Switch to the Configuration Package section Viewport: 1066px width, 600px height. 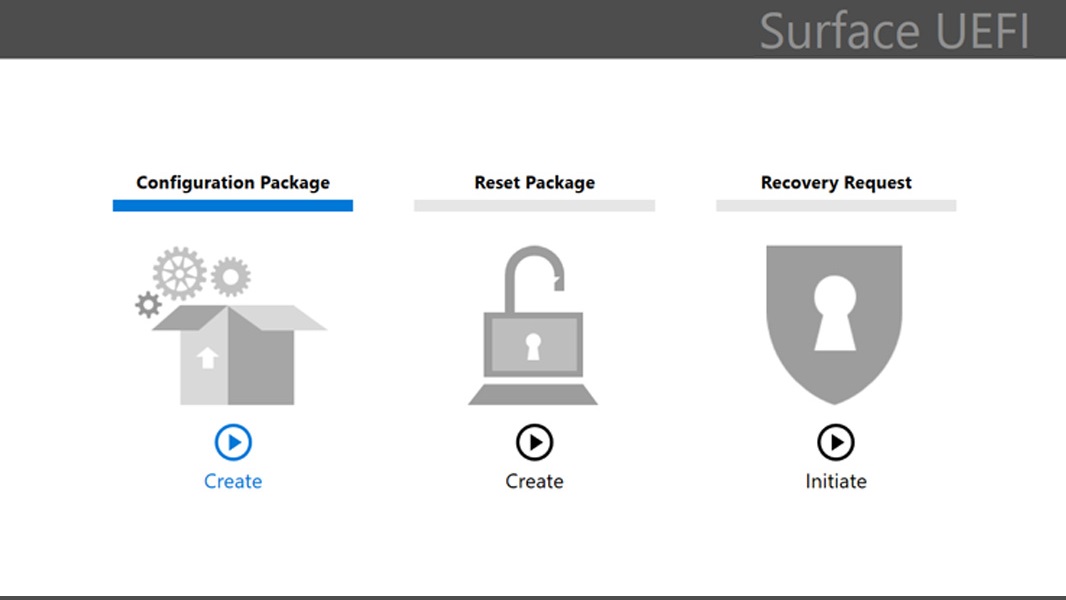coord(232,183)
